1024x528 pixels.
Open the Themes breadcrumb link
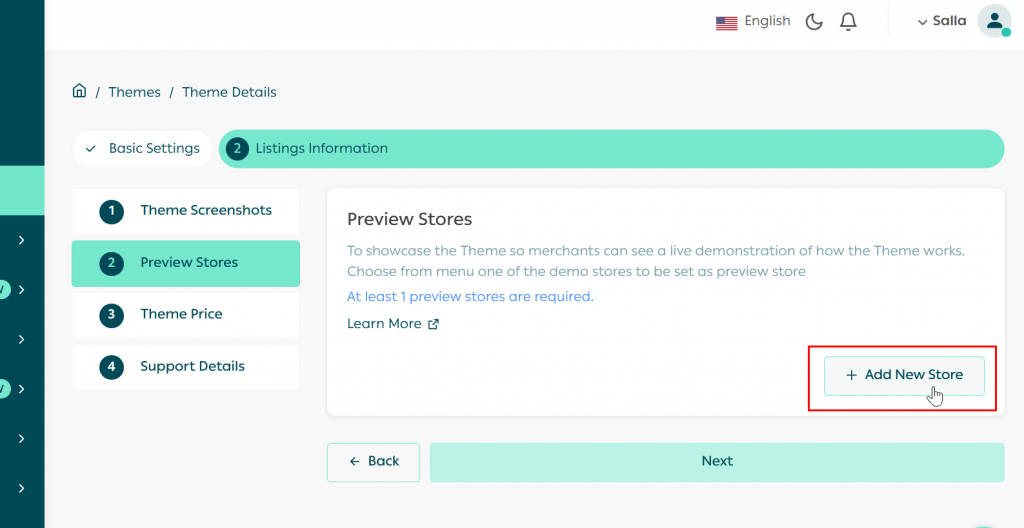pos(134,92)
